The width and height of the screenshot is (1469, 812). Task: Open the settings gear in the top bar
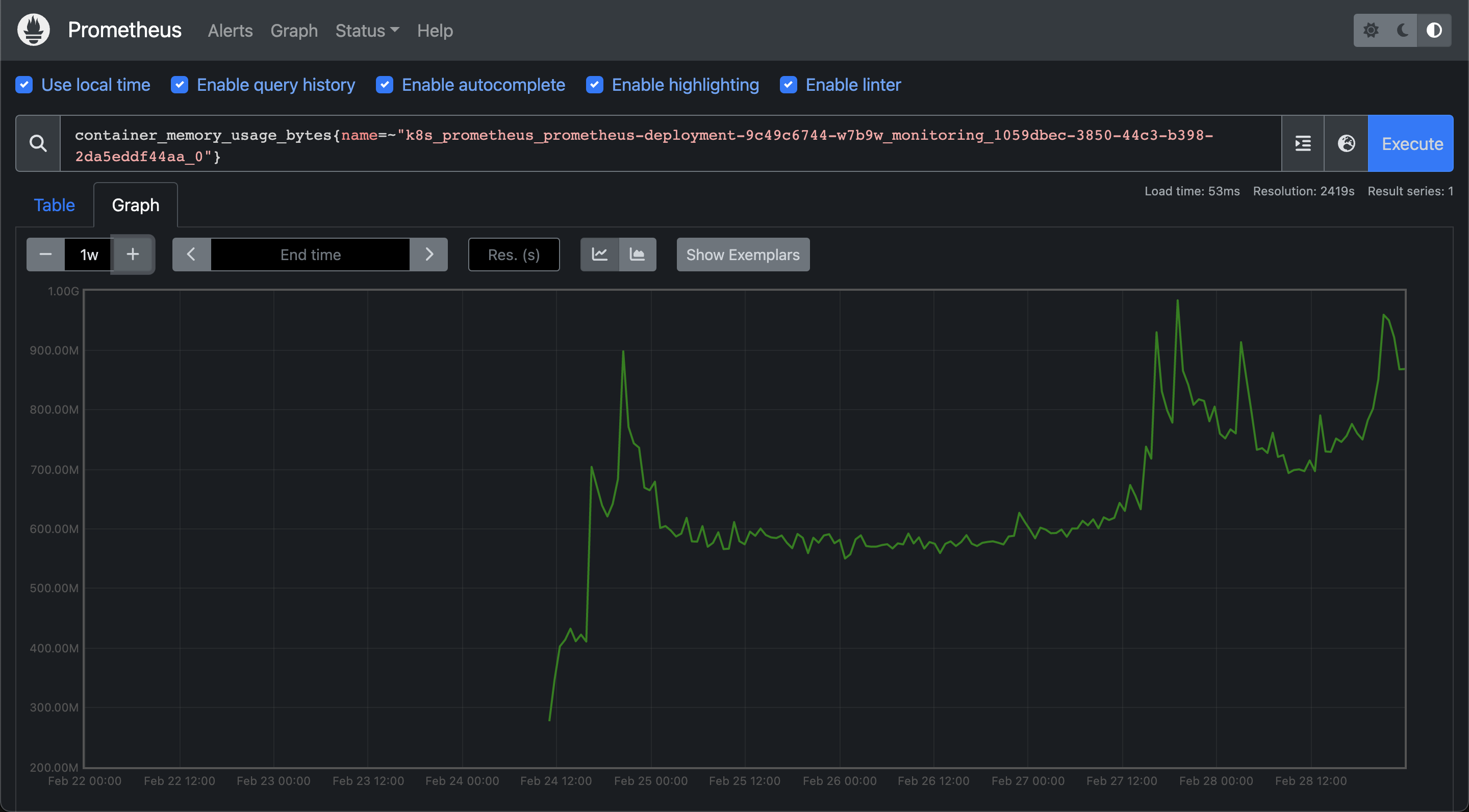tap(1372, 30)
